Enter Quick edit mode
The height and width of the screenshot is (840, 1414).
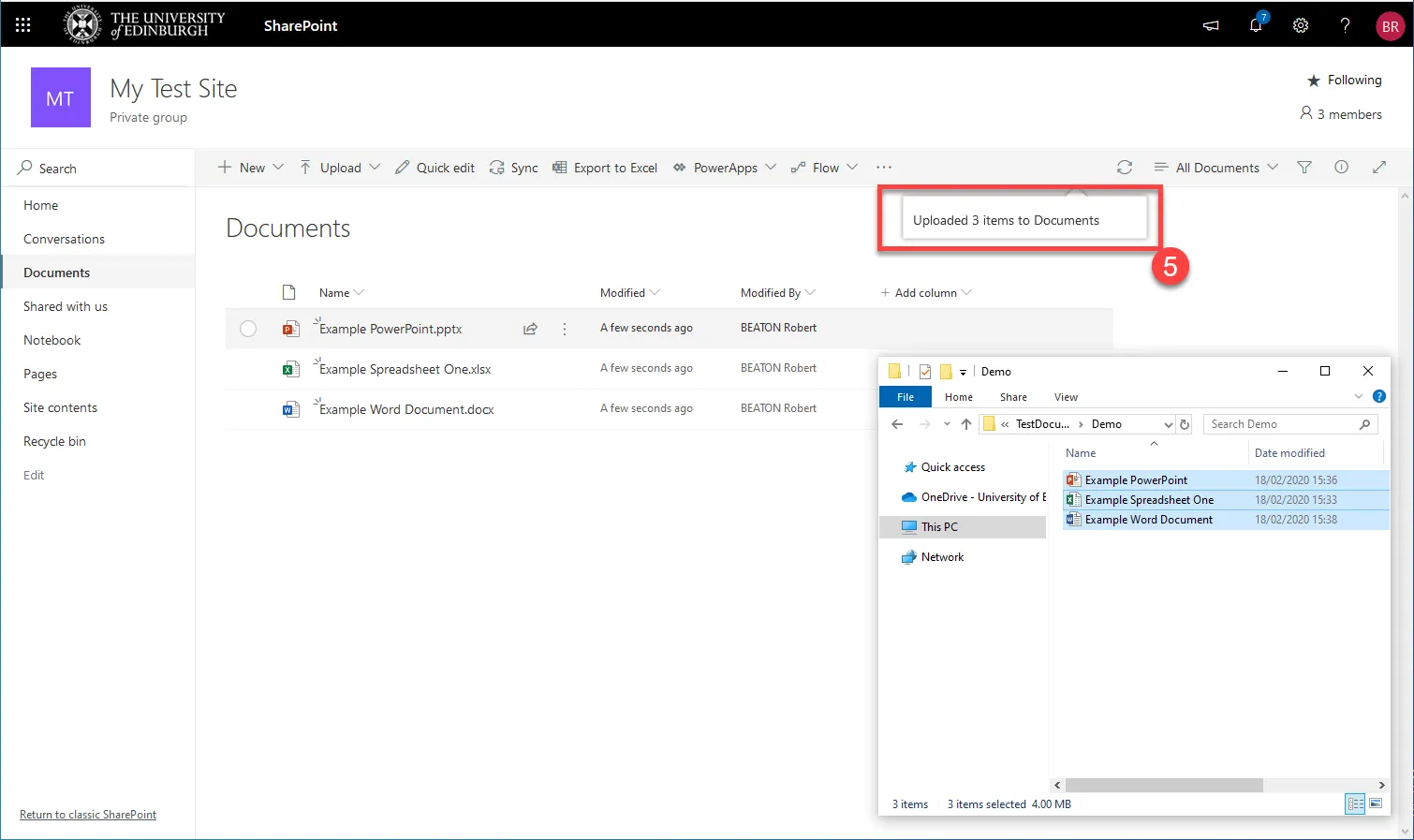(435, 167)
